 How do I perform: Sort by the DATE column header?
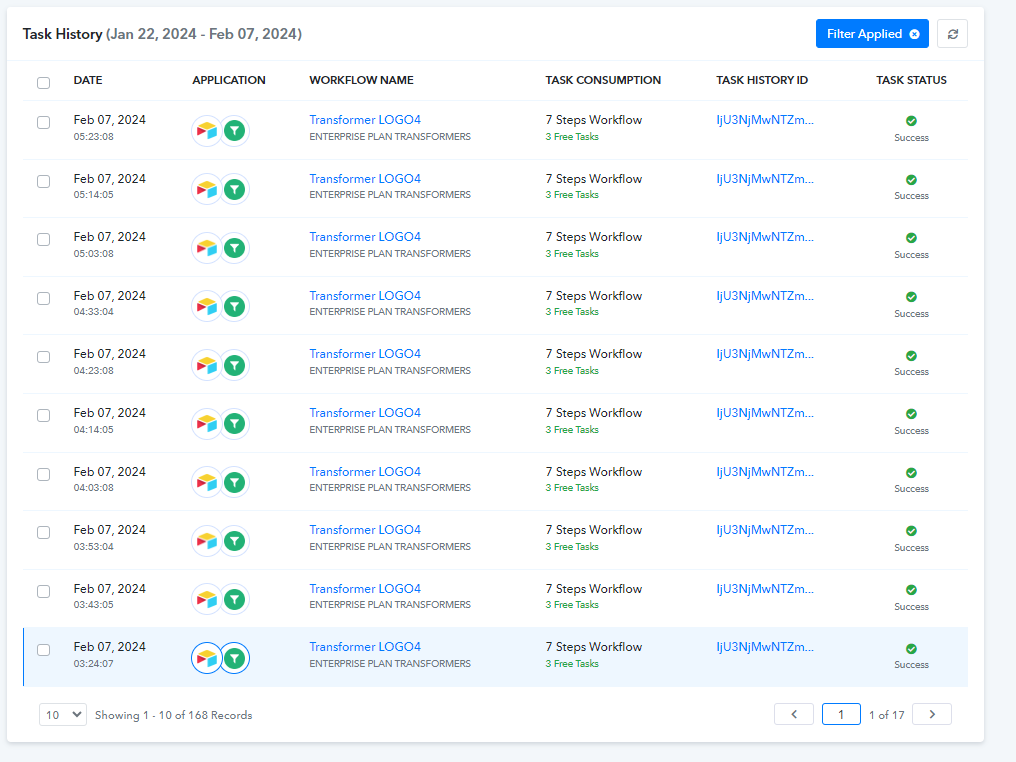(x=88, y=80)
